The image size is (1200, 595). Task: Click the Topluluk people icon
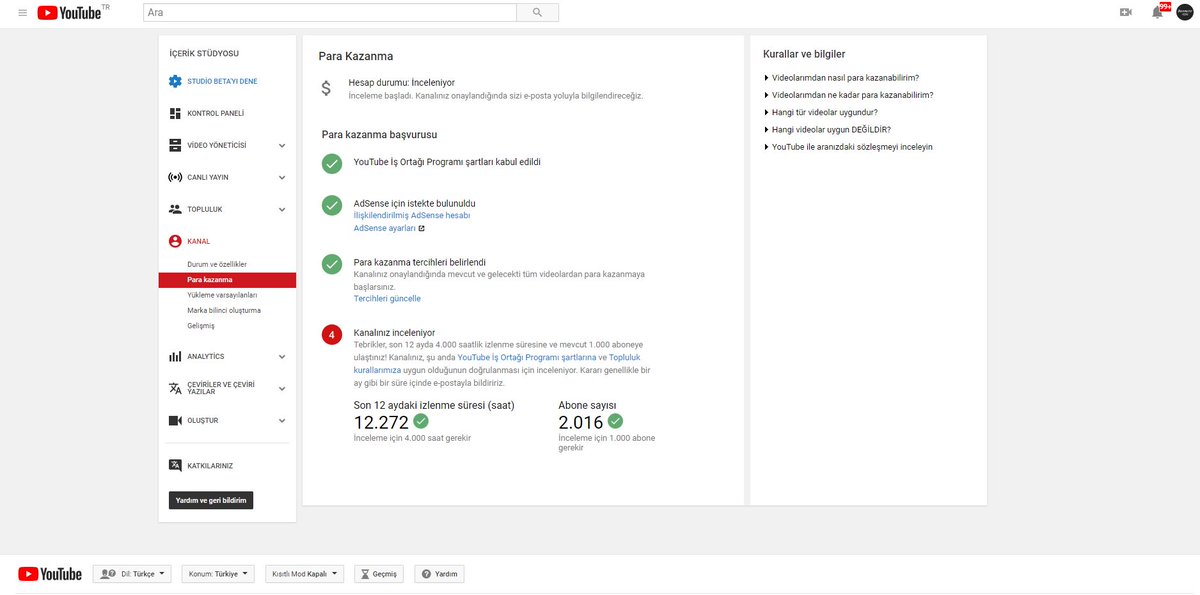175,209
